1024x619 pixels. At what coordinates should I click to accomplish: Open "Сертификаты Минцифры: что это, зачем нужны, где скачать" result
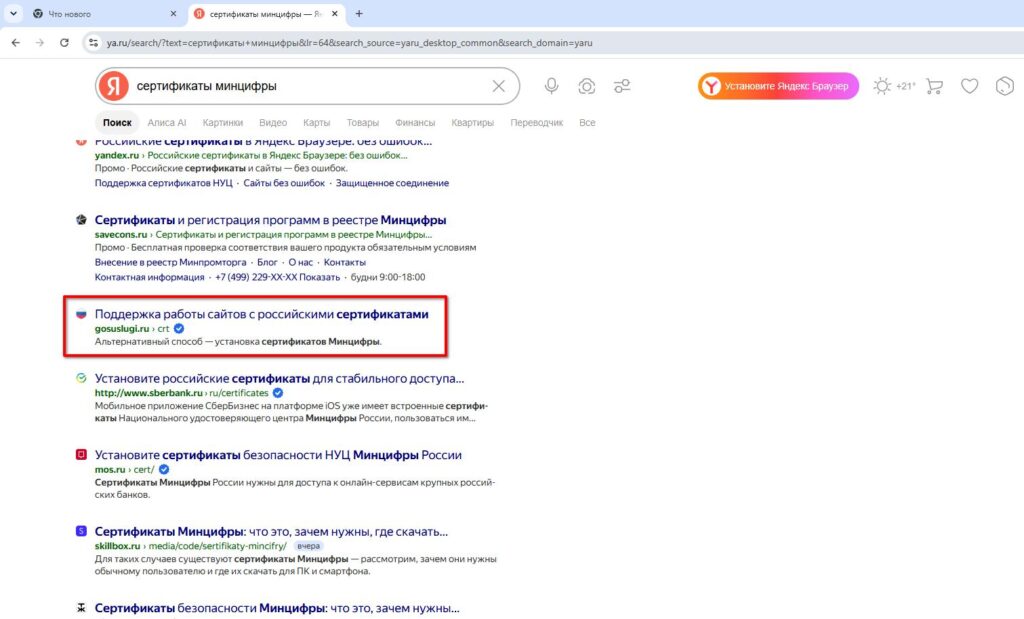point(272,532)
